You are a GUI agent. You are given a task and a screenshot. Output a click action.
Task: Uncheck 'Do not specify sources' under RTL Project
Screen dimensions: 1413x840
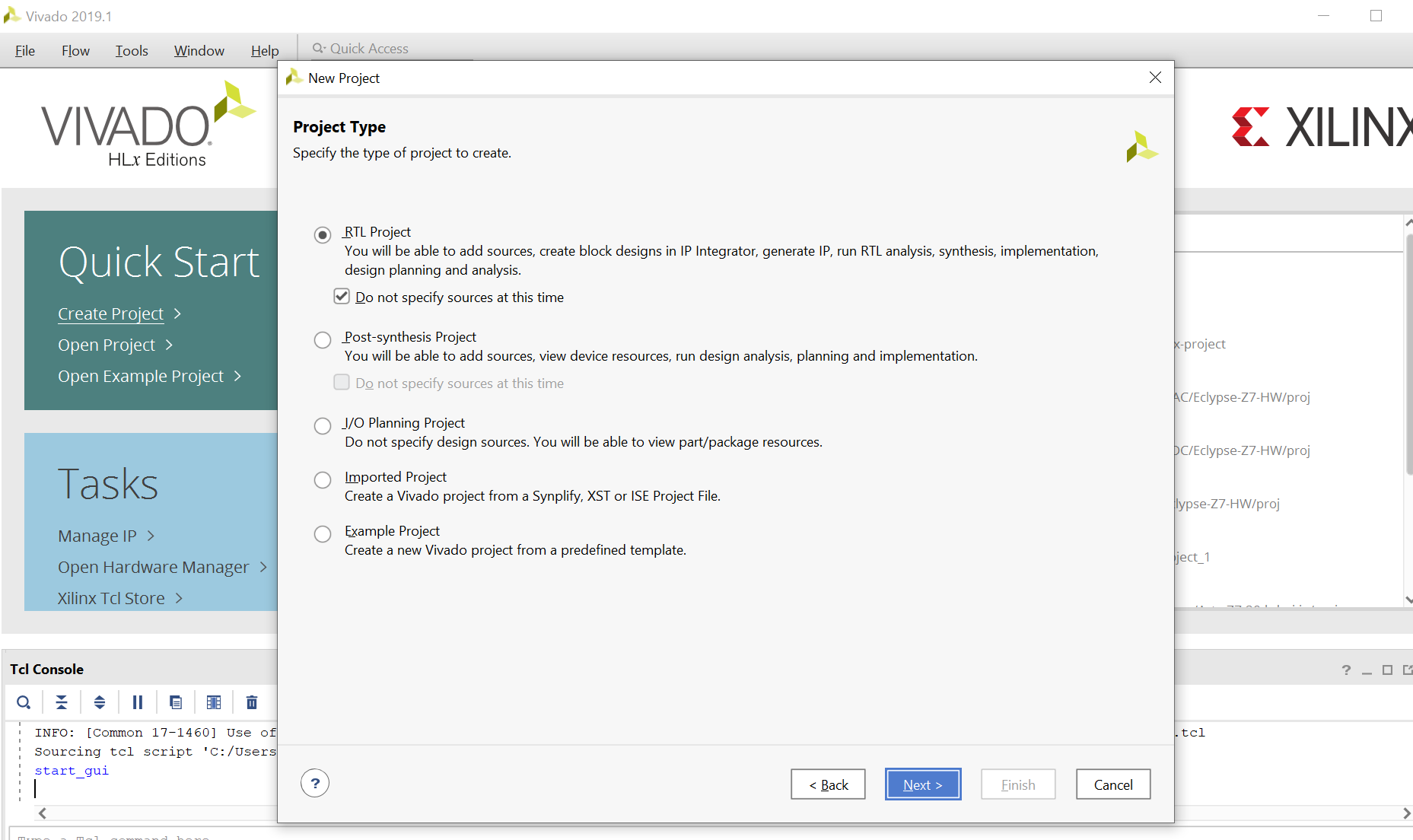point(342,297)
